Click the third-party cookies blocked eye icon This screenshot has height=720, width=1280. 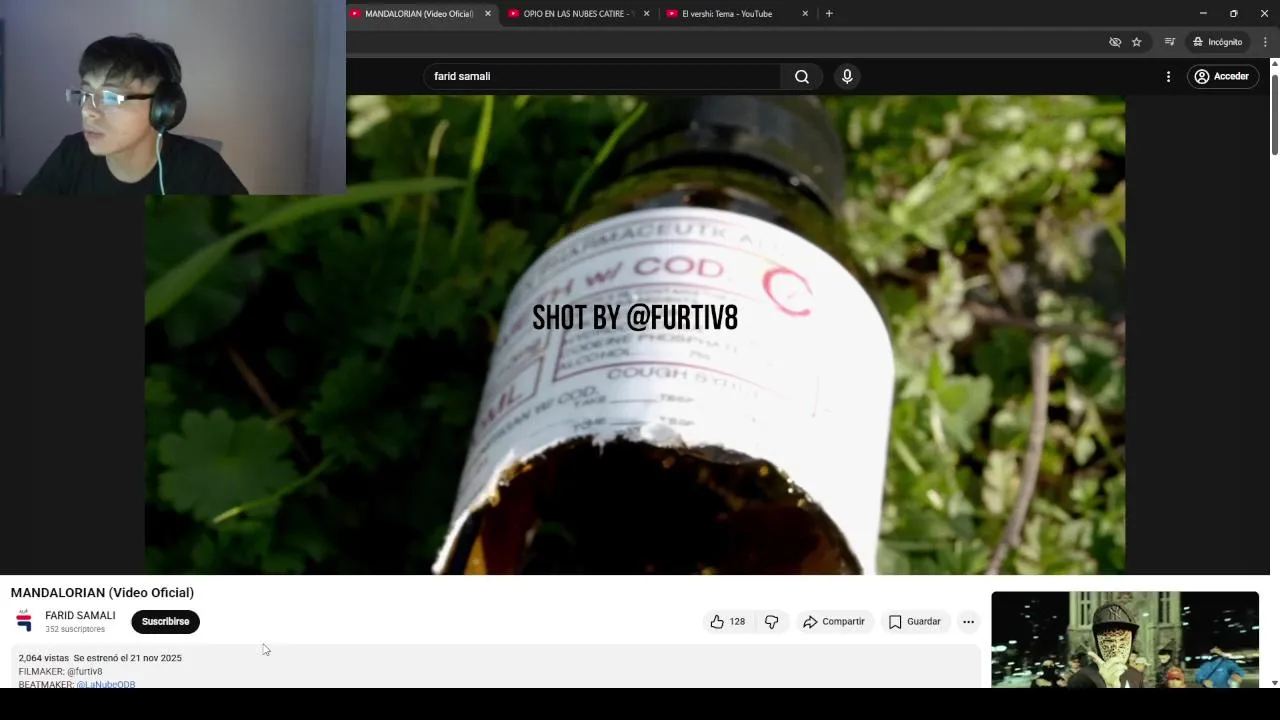pyautogui.click(x=1115, y=42)
